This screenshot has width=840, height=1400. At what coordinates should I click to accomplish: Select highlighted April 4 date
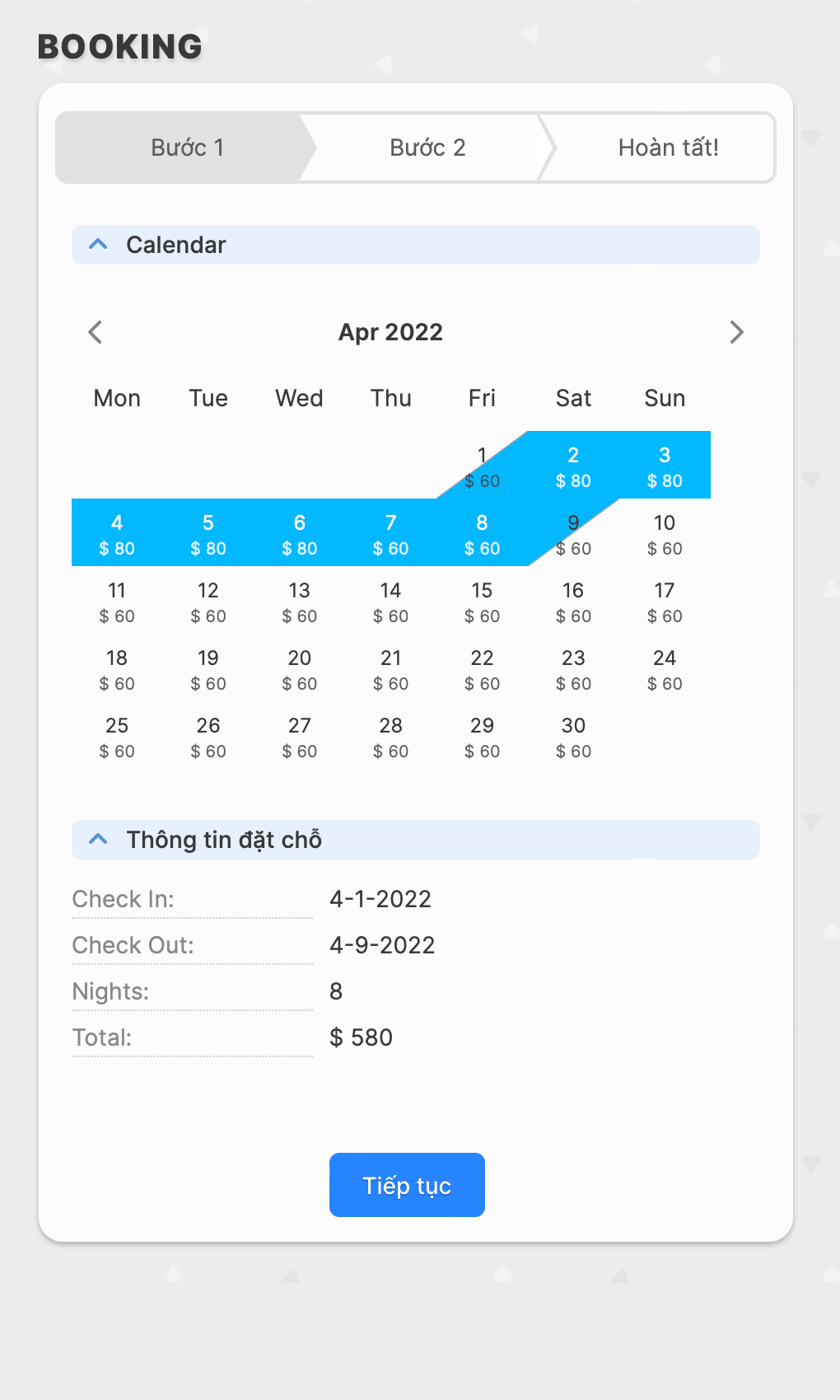point(117,533)
